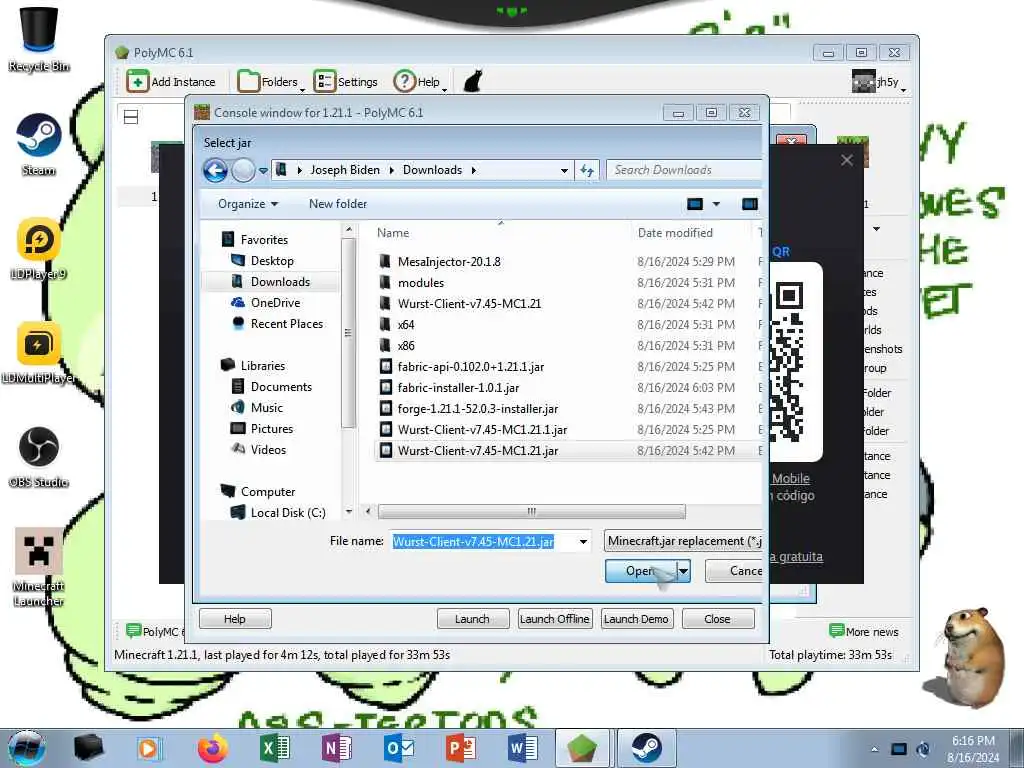Open the Help menu in PolyMC toolbar
1024x768 pixels.
(420, 82)
